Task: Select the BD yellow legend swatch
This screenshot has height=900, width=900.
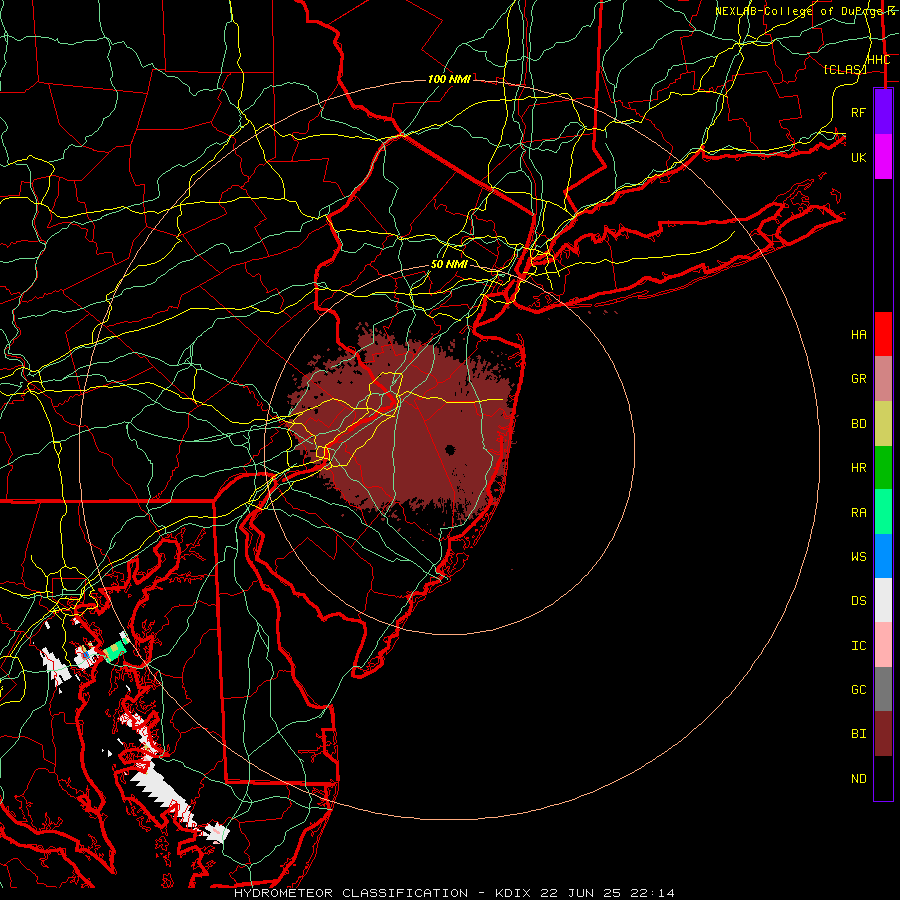Action: click(x=883, y=424)
